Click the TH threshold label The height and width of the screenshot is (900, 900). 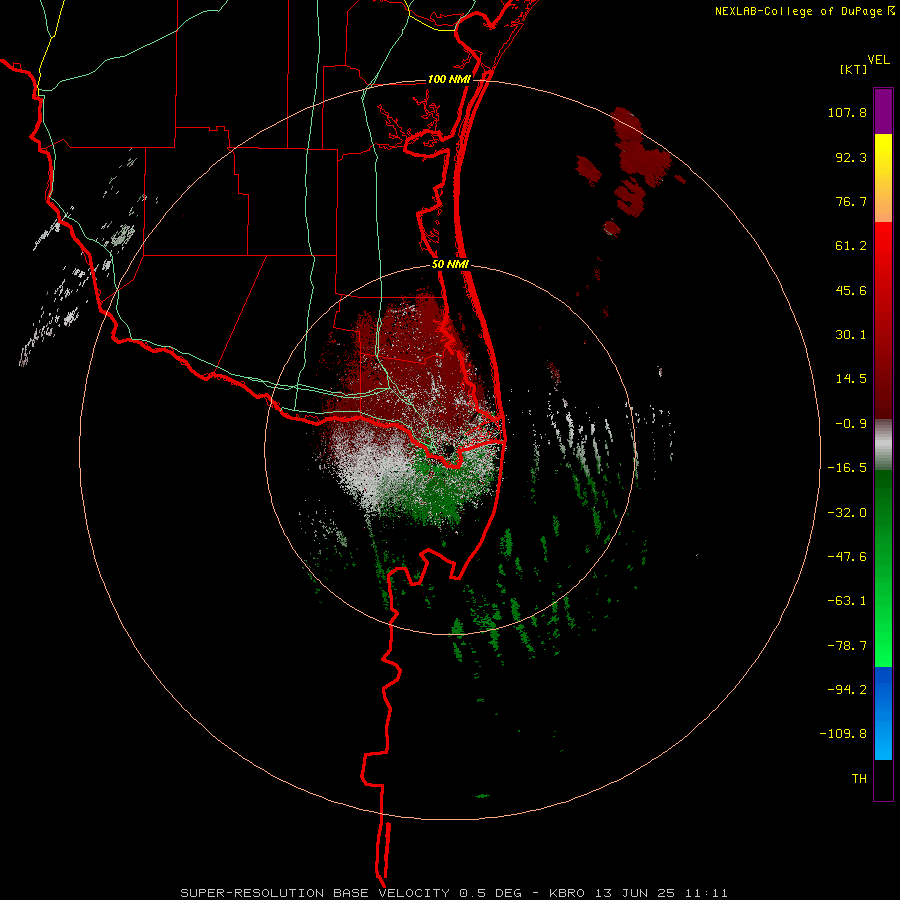(859, 778)
